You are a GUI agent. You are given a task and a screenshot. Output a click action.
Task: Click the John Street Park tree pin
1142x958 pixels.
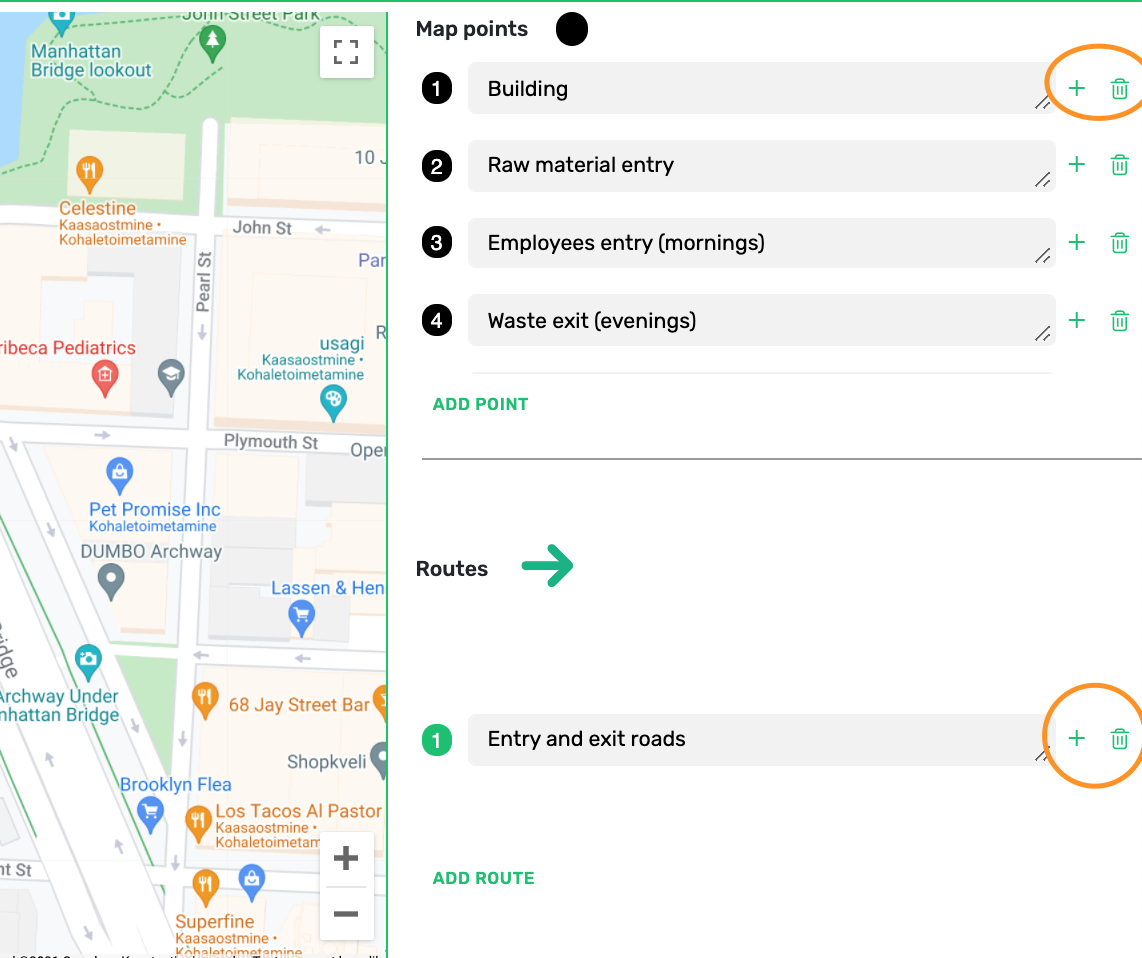(x=212, y=43)
